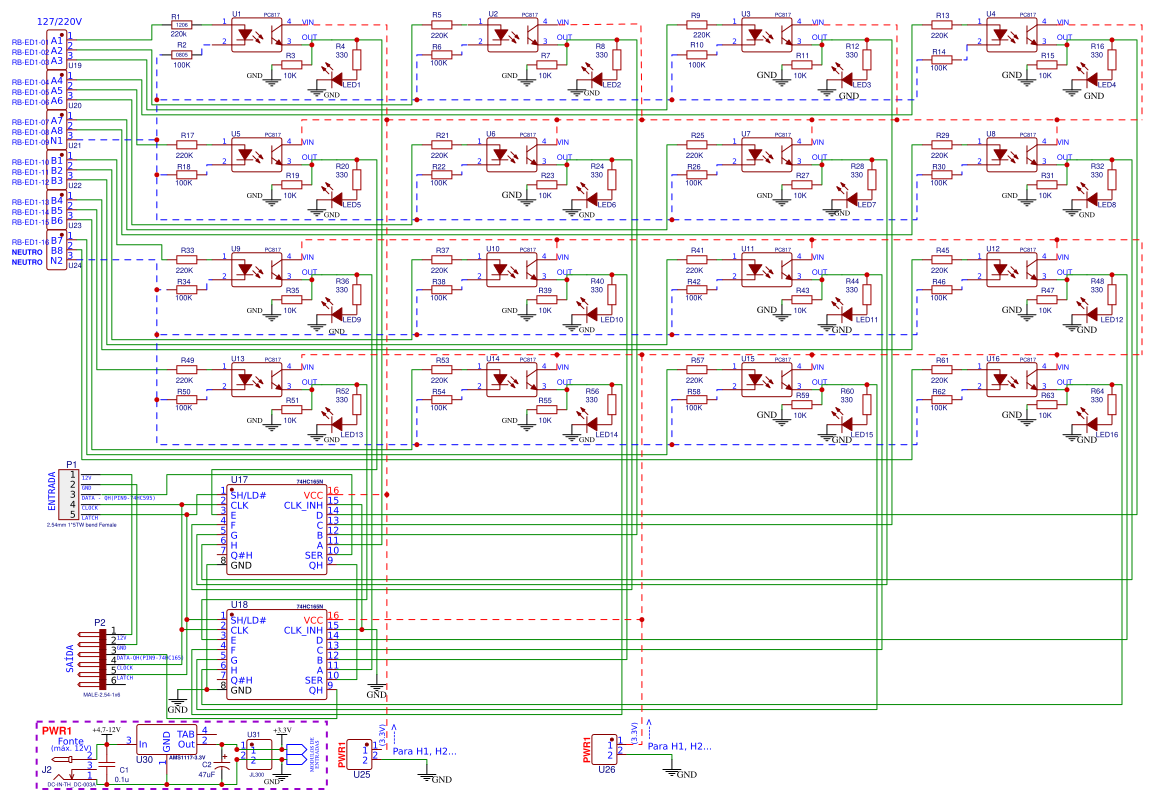Select the U14 optocoupler symbol
This screenshot has width=1152, height=799.
pos(512,380)
